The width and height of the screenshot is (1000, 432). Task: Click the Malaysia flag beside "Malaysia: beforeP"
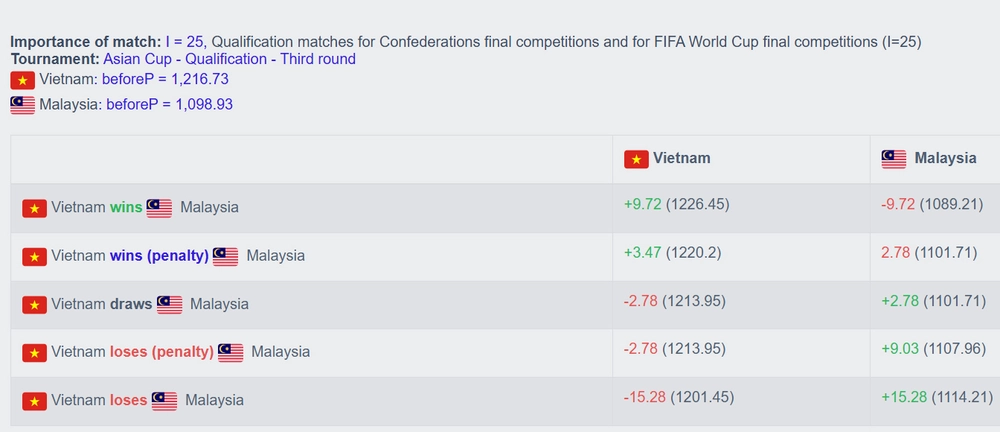click(22, 104)
